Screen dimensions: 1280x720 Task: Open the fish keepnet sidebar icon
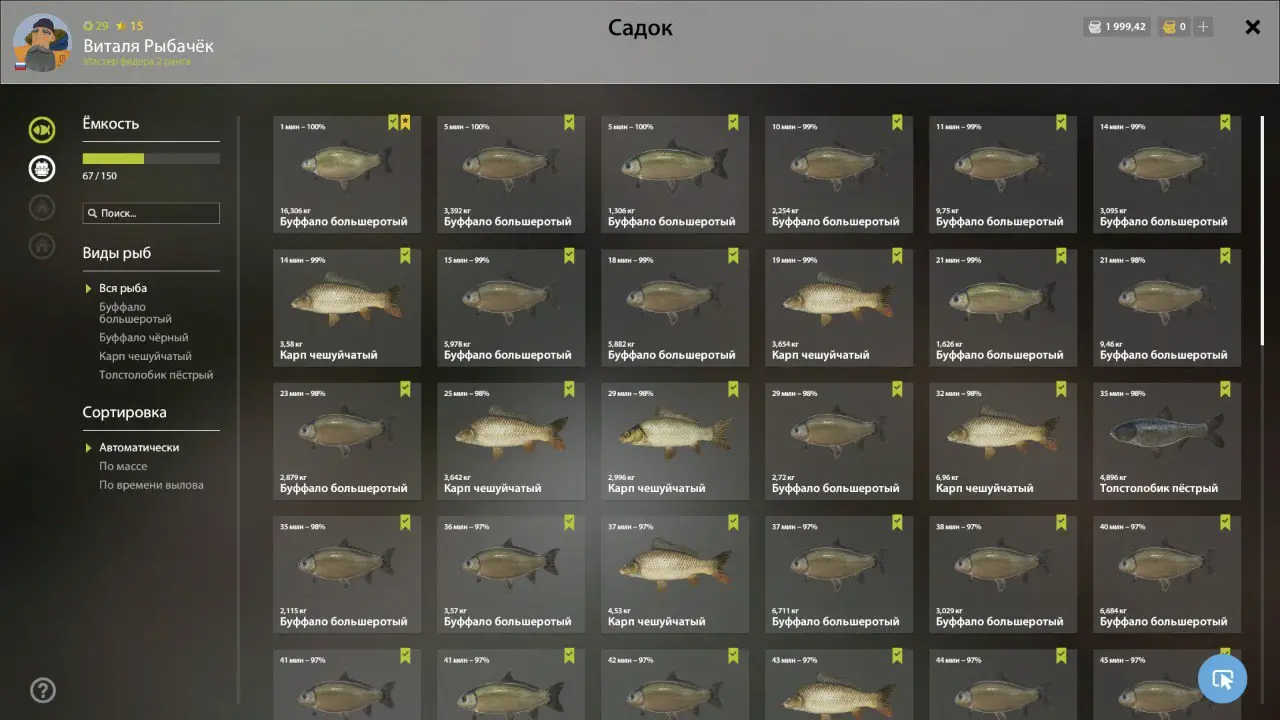pyautogui.click(x=42, y=129)
